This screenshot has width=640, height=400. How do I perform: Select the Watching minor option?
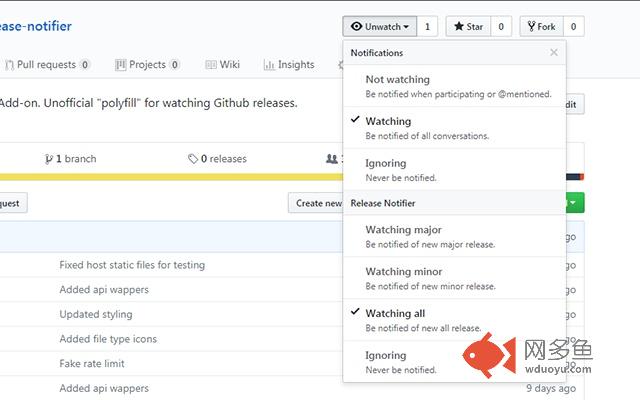455,278
